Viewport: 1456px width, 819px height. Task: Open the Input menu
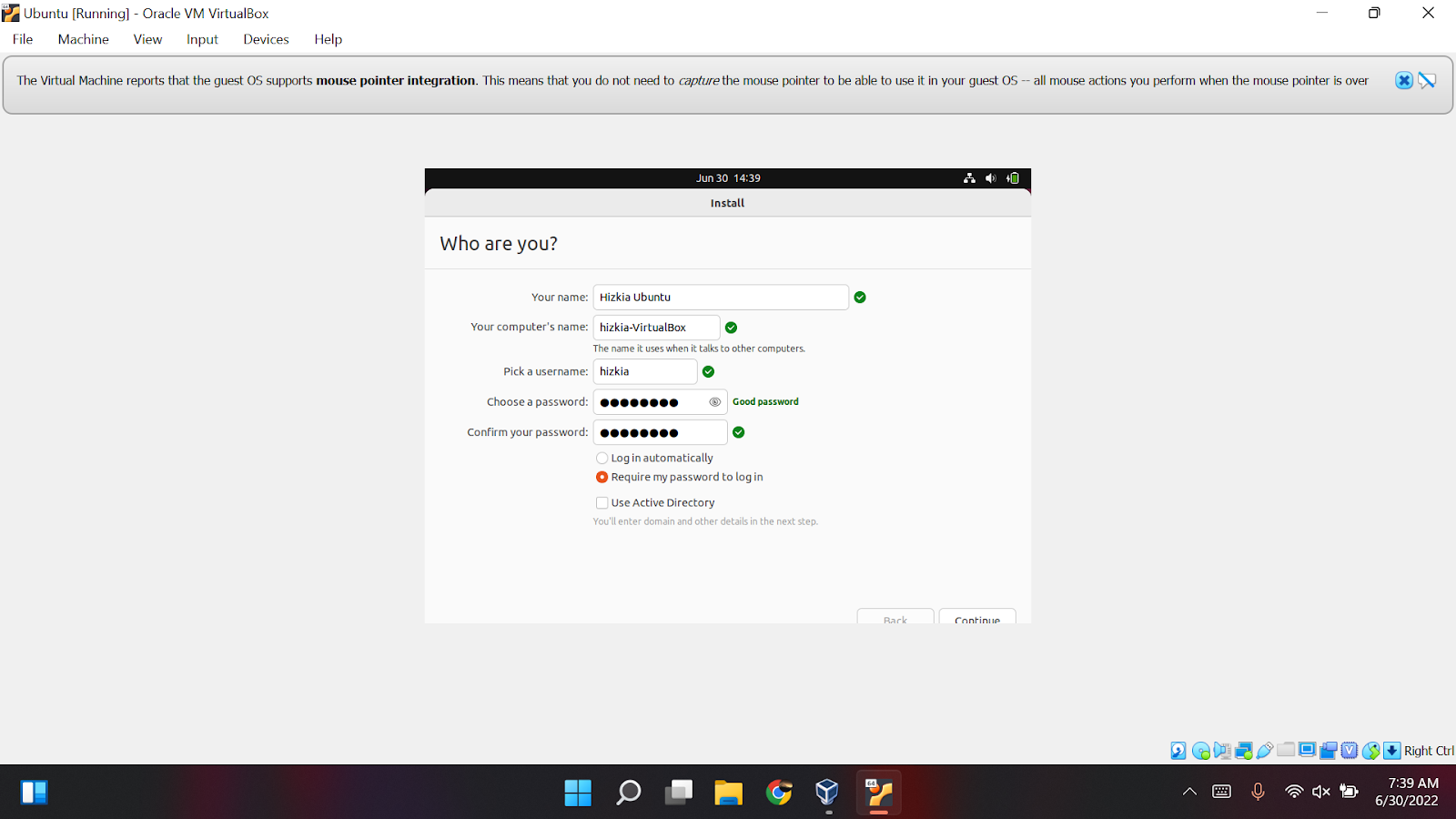tap(202, 39)
